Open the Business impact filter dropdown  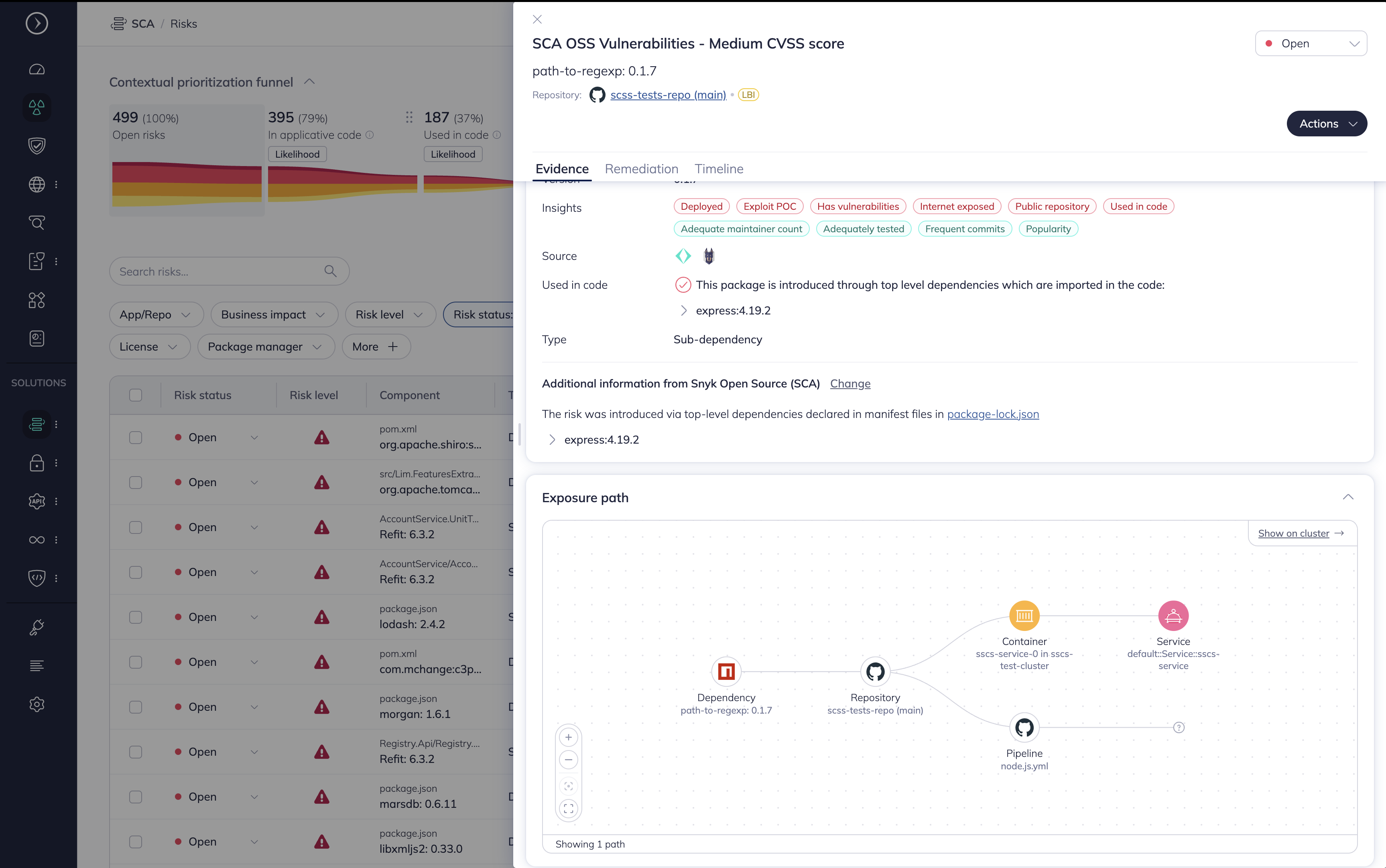[274, 314]
